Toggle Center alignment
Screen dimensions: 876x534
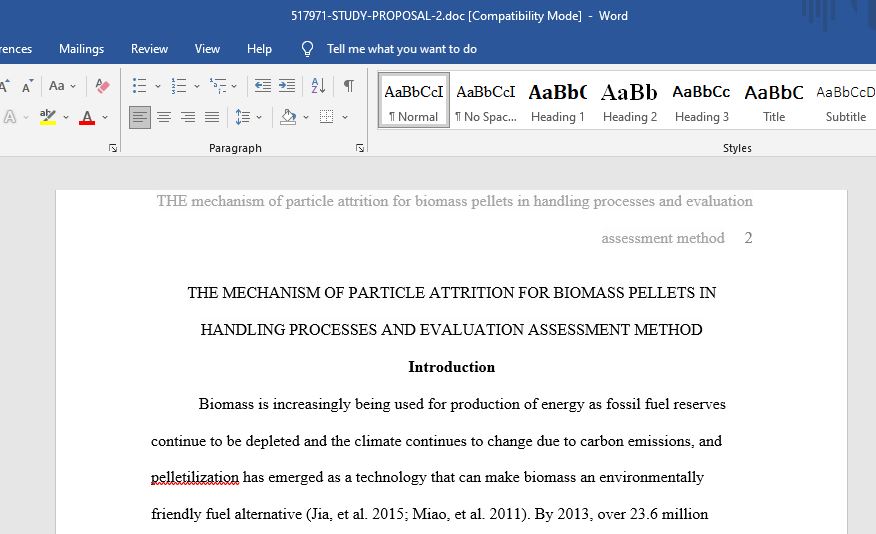(164, 117)
